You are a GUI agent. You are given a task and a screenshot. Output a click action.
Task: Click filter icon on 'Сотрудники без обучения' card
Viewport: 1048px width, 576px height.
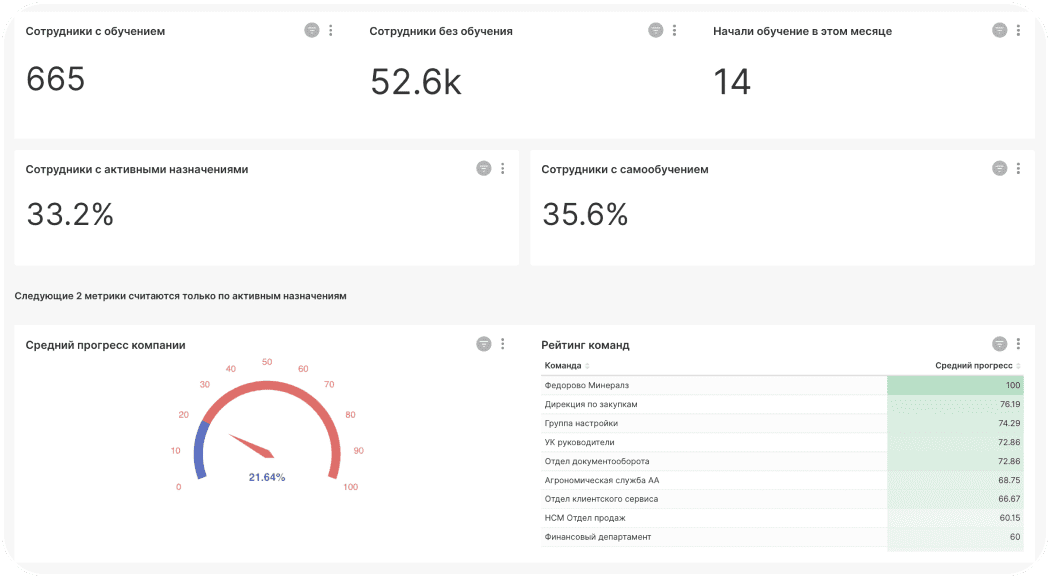coord(656,30)
